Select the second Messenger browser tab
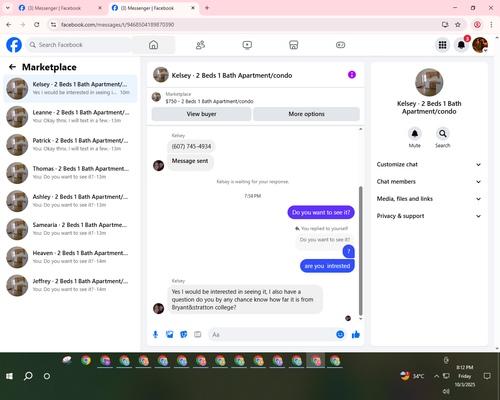Viewport: 500px width, 400px height. (x=153, y=8)
